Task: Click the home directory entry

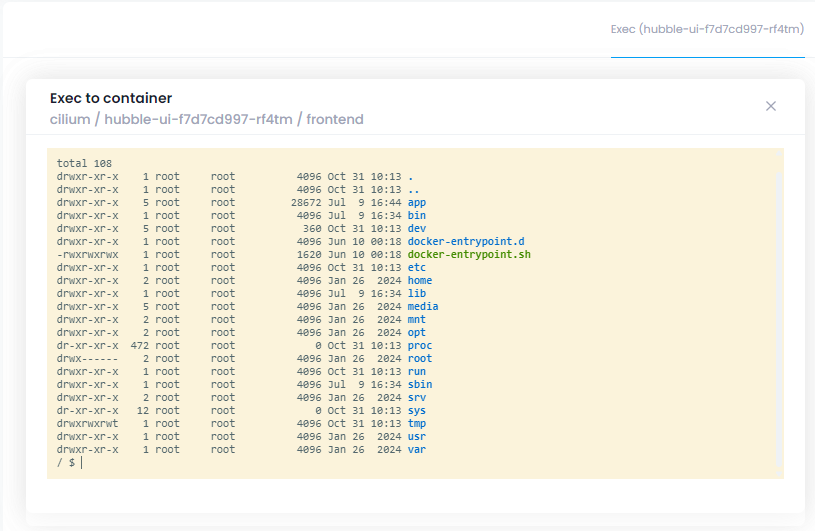Action: (x=420, y=281)
